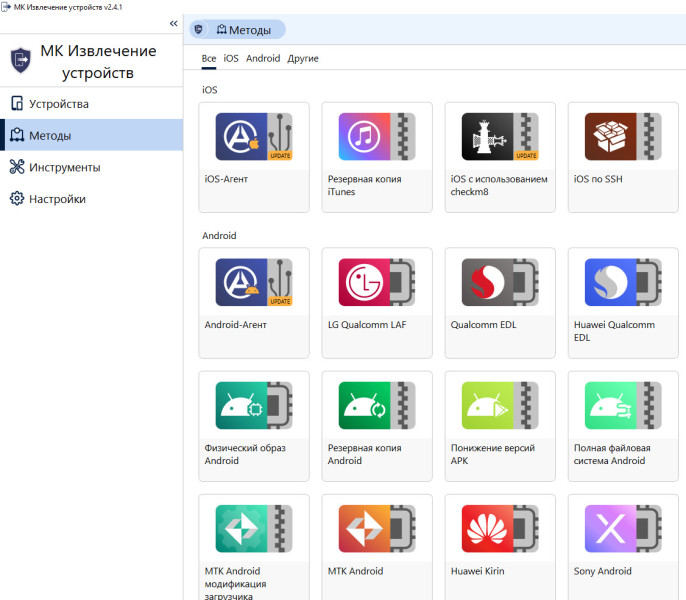
Task: Select the LG Qualcomm LAF icon
Action: point(377,282)
